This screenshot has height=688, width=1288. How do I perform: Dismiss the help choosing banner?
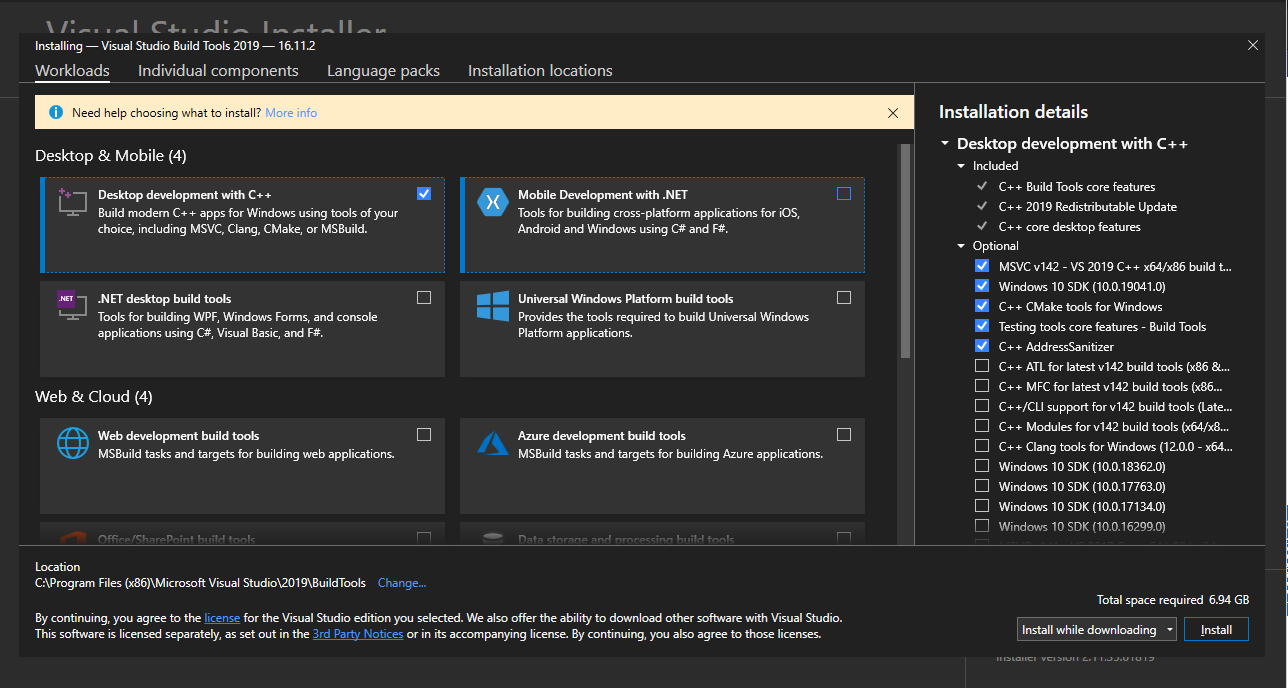click(x=893, y=112)
